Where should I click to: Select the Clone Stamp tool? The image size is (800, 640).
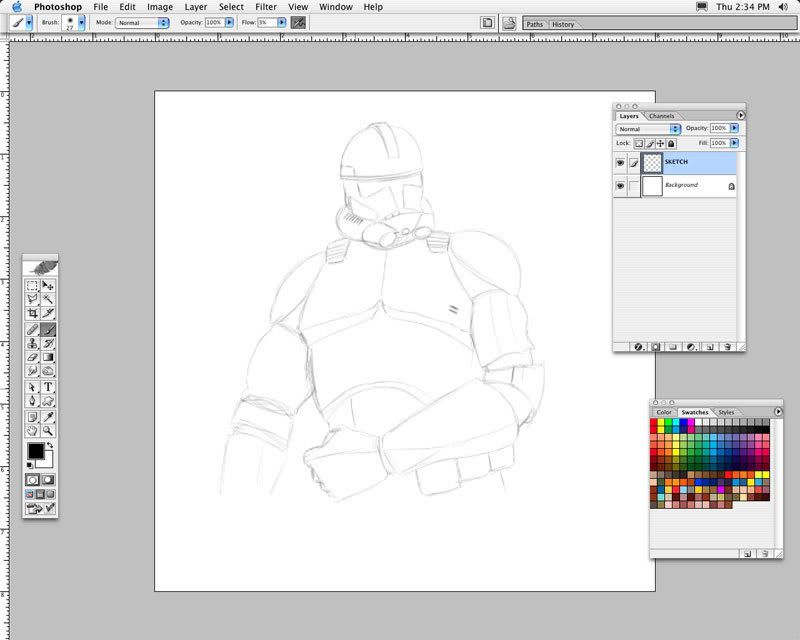click(x=32, y=343)
